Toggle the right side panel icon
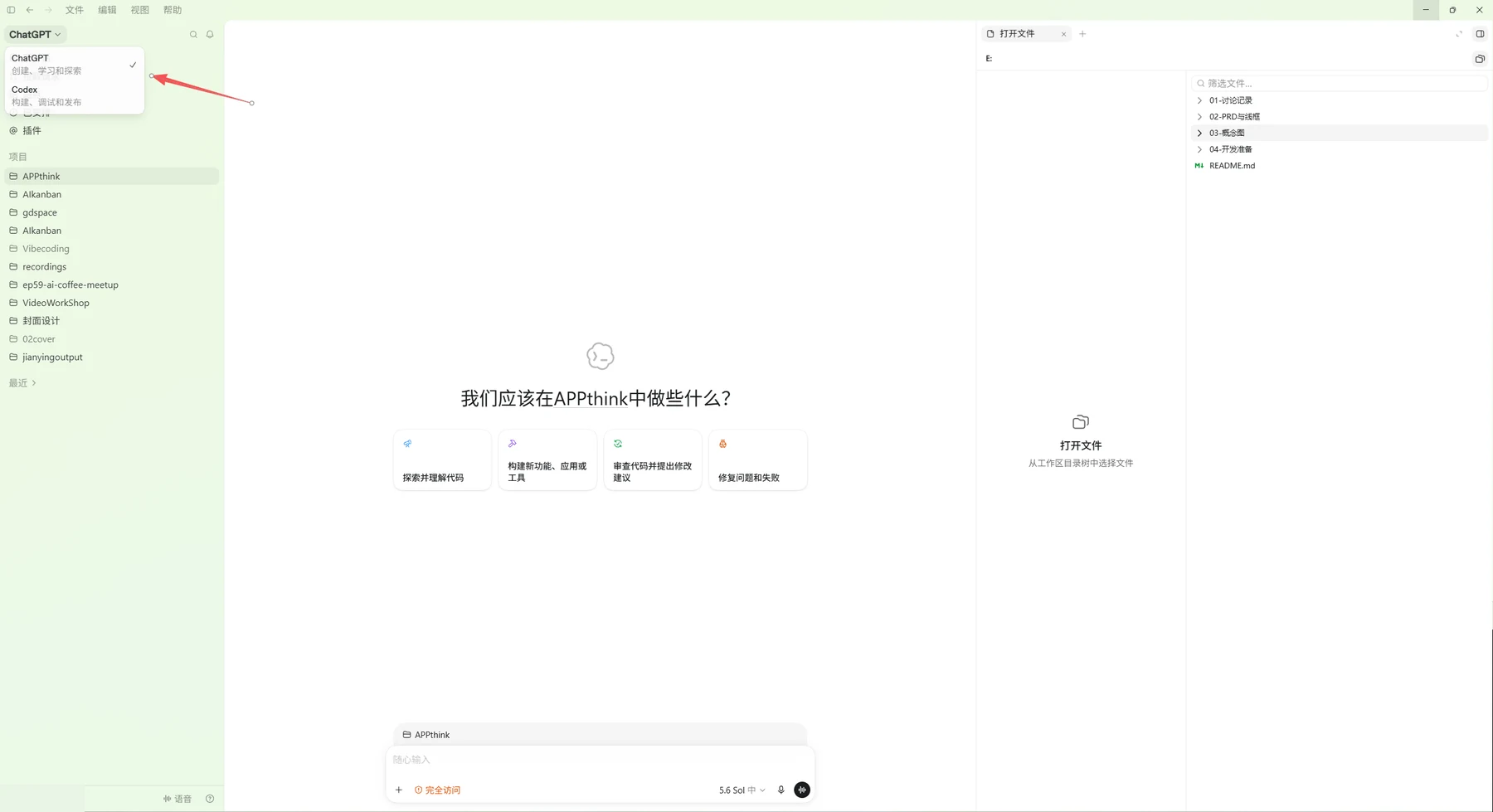 [1480, 34]
